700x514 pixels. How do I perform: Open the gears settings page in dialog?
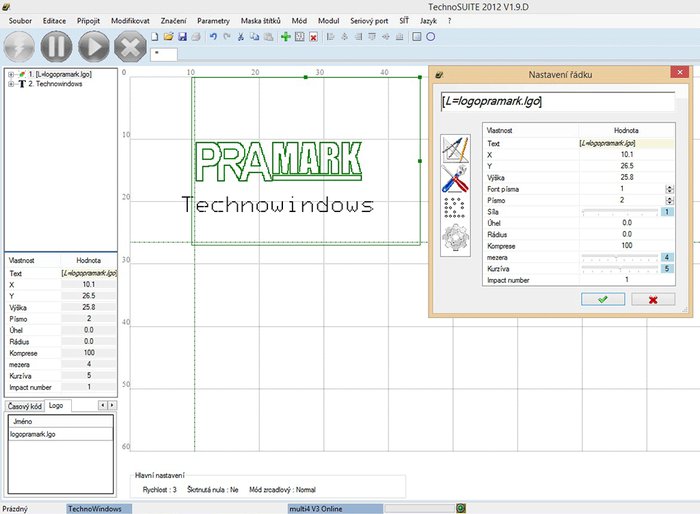[x=455, y=238]
